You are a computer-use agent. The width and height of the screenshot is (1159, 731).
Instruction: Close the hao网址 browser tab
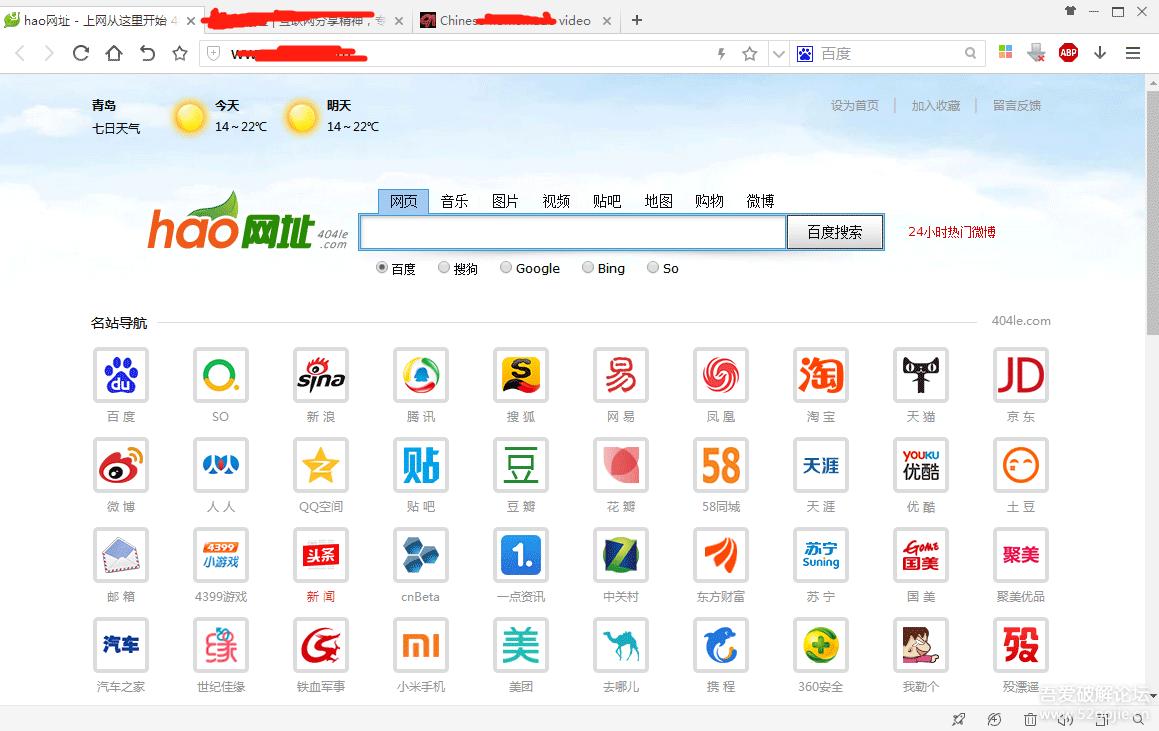[191, 21]
